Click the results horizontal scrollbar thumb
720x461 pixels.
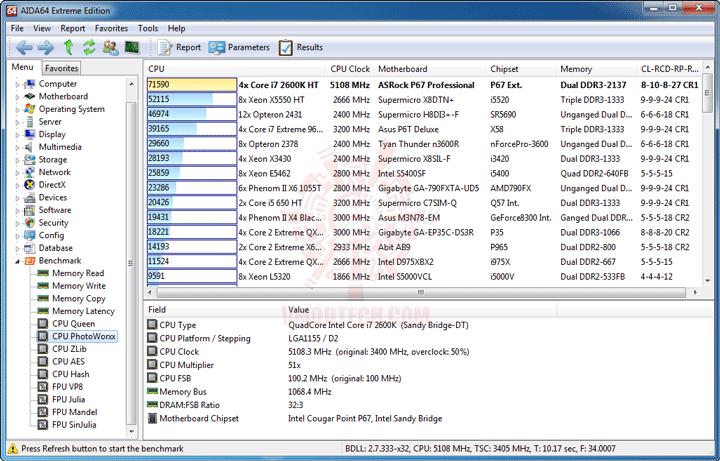click(420, 292)
